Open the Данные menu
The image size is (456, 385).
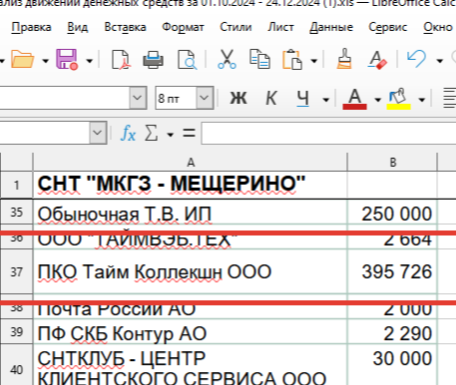[331, 27]
